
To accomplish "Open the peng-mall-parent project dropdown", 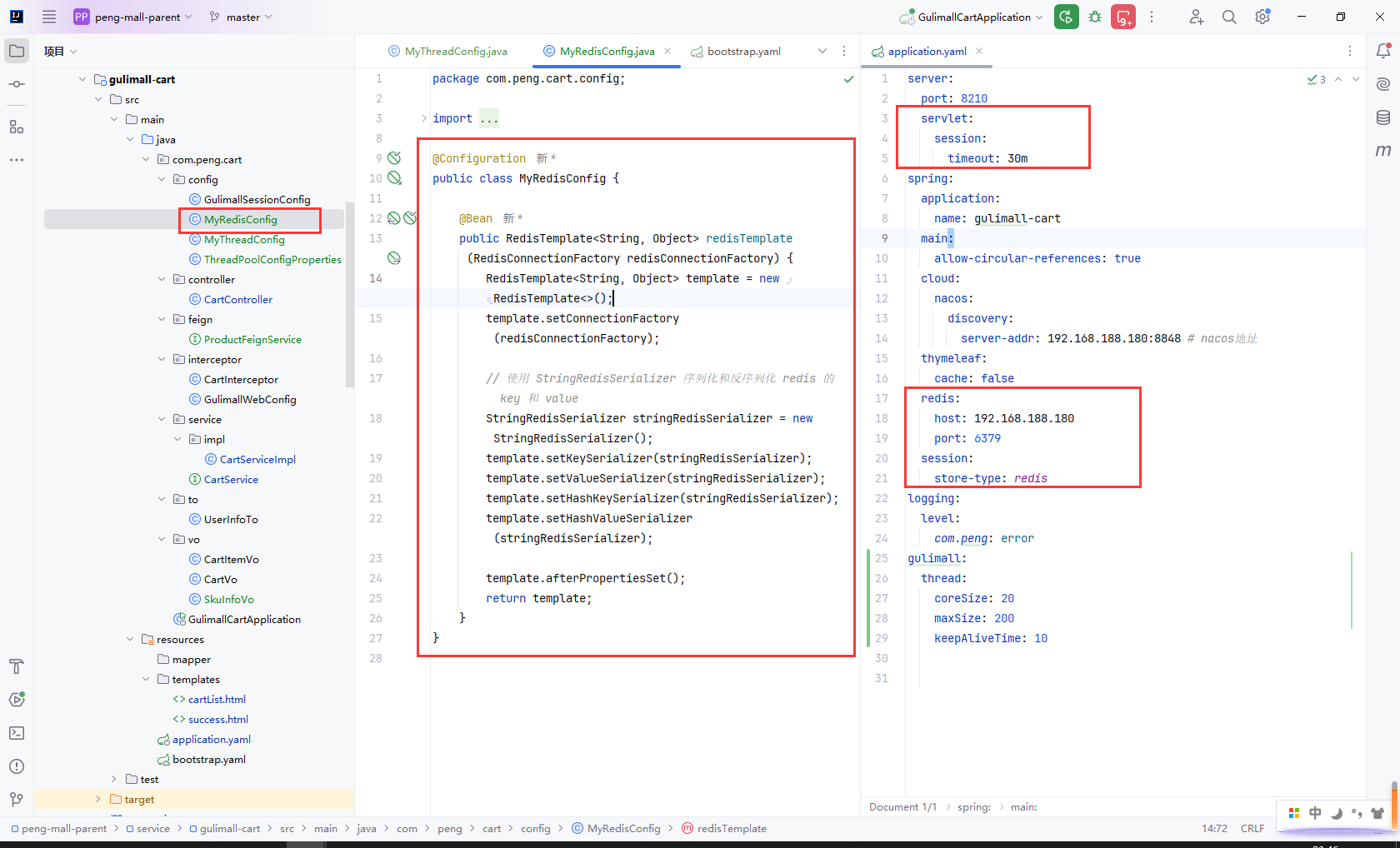I will tap(133, 17).
